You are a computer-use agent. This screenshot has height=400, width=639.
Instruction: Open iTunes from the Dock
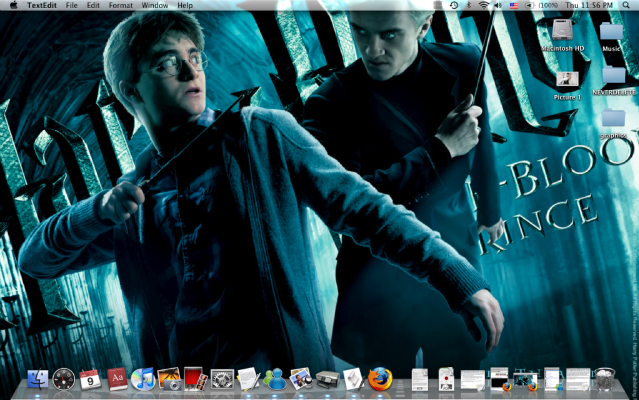[143, 380]
